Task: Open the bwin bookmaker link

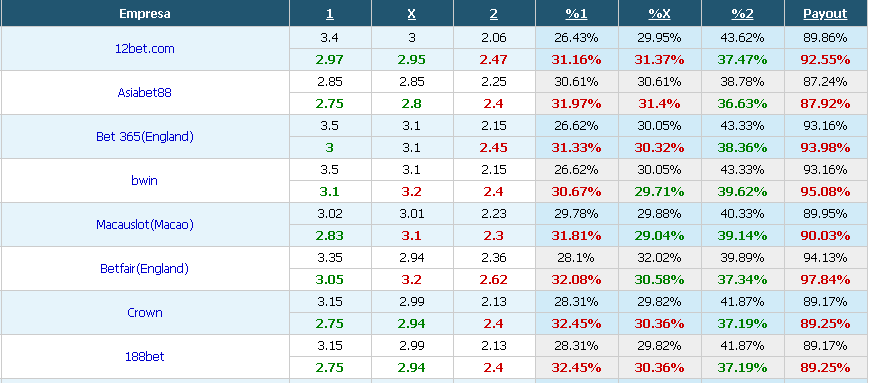Action: 145,180
